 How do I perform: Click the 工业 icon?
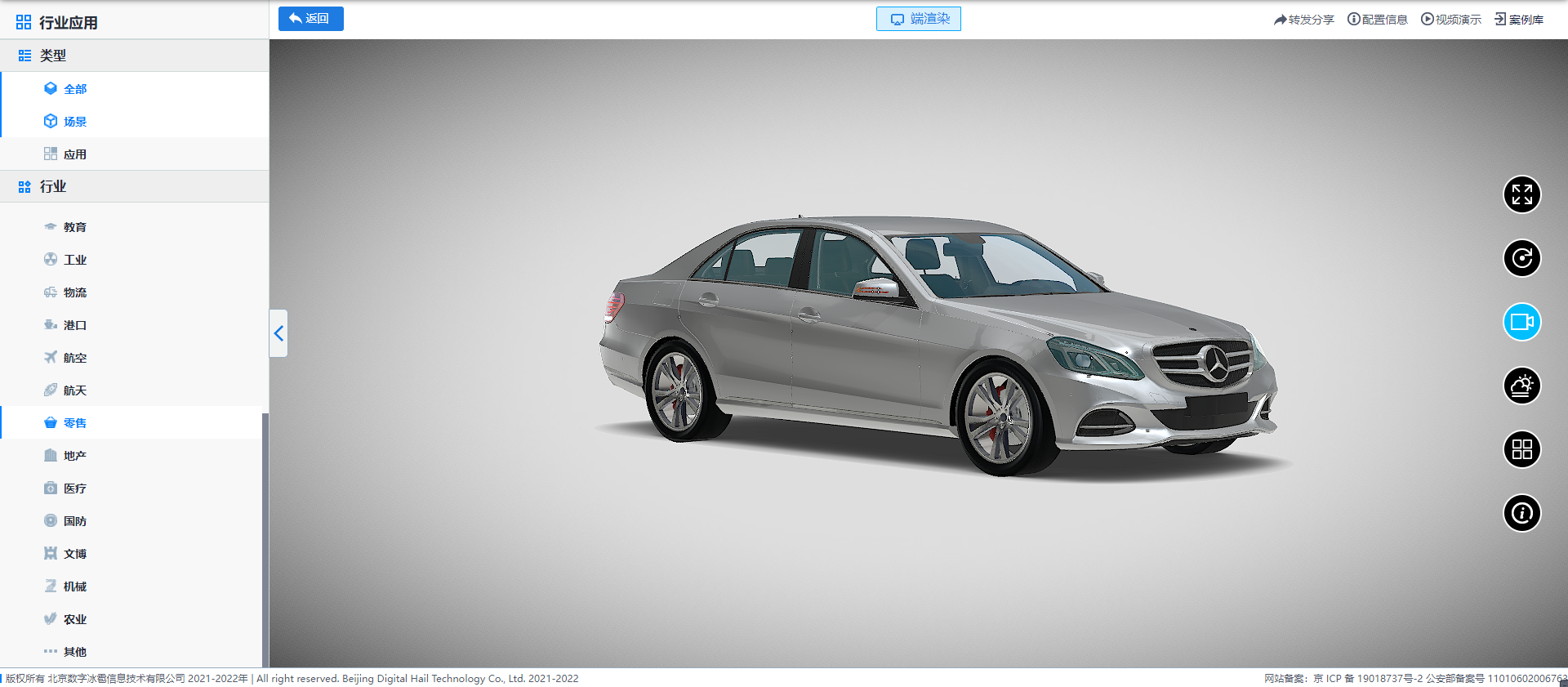(51, 259)
